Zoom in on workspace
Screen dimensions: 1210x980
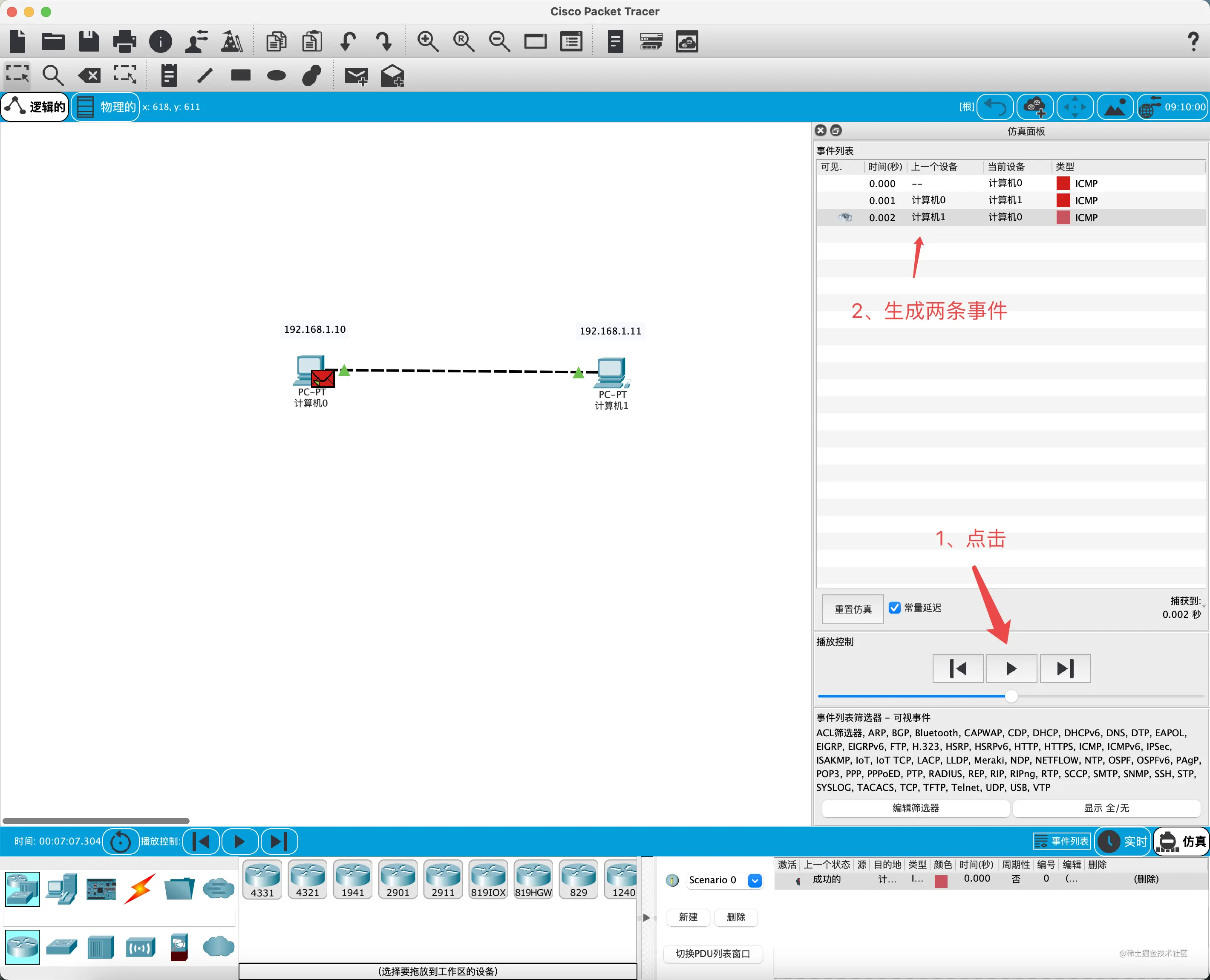[427, 41]
